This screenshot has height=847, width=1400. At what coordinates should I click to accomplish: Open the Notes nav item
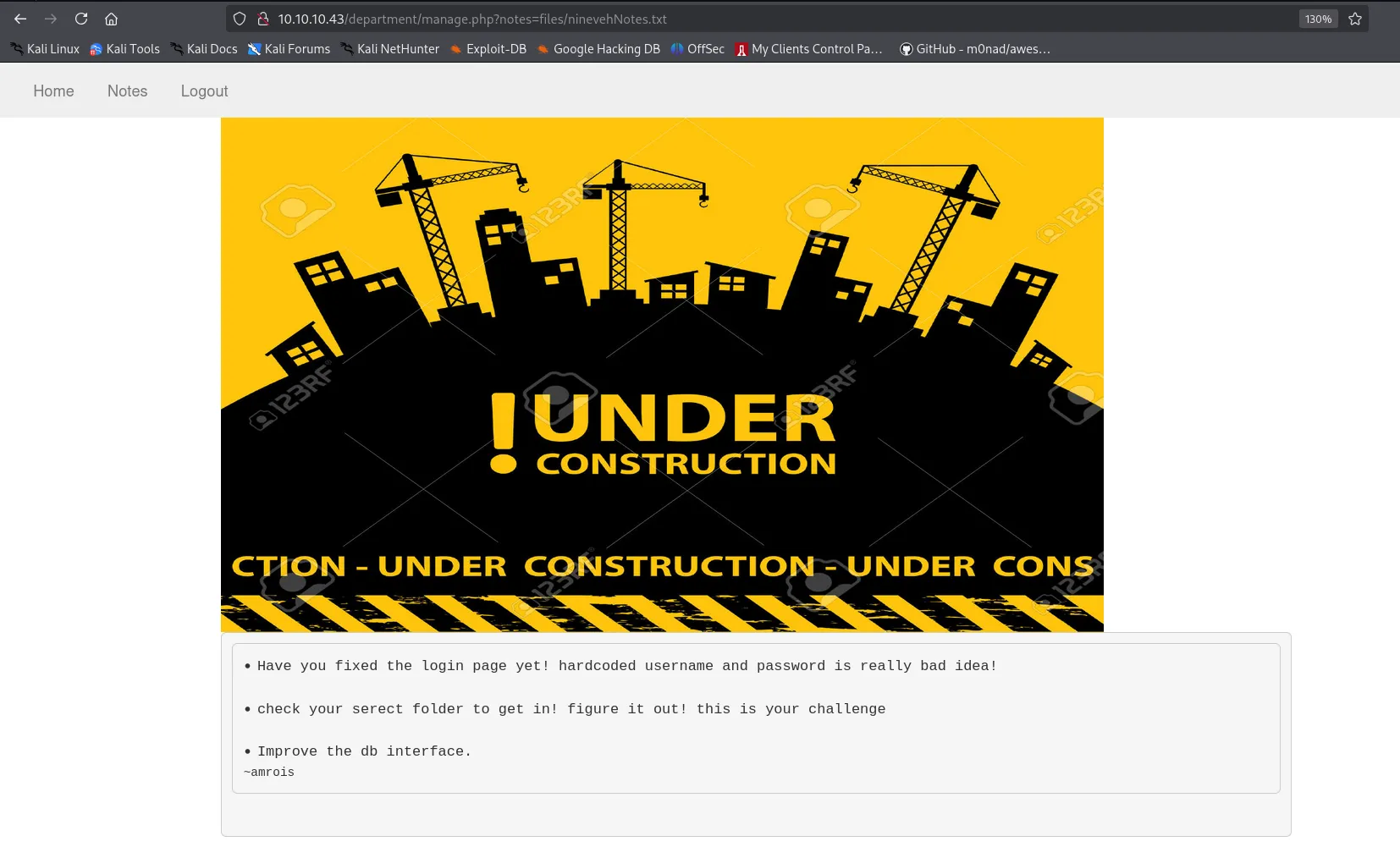[x=127, y=91]
